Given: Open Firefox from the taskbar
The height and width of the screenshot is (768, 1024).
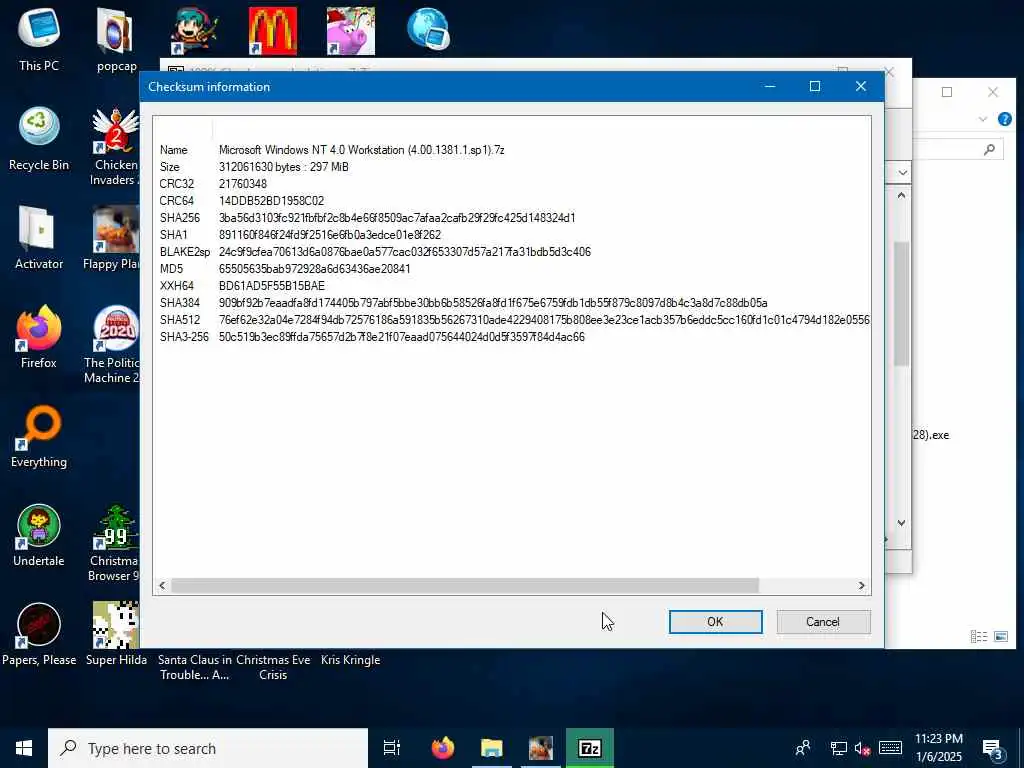Looking at the screenshot, I should (443, 748).
